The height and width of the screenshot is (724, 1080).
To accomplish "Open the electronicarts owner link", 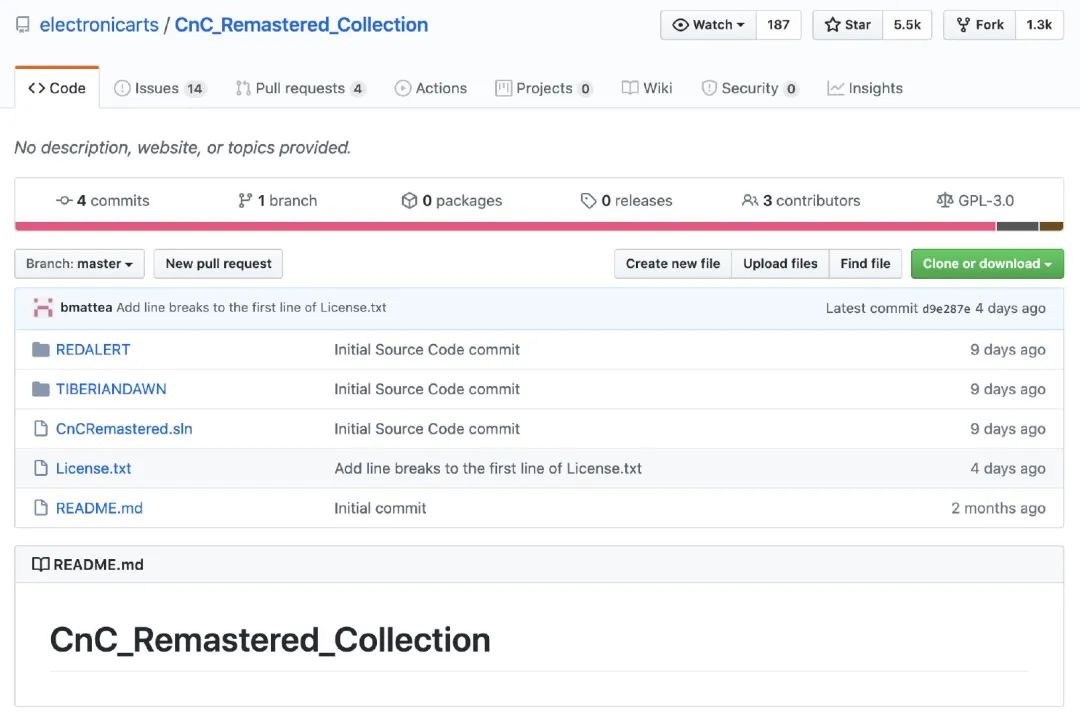I will pos(99,25).
